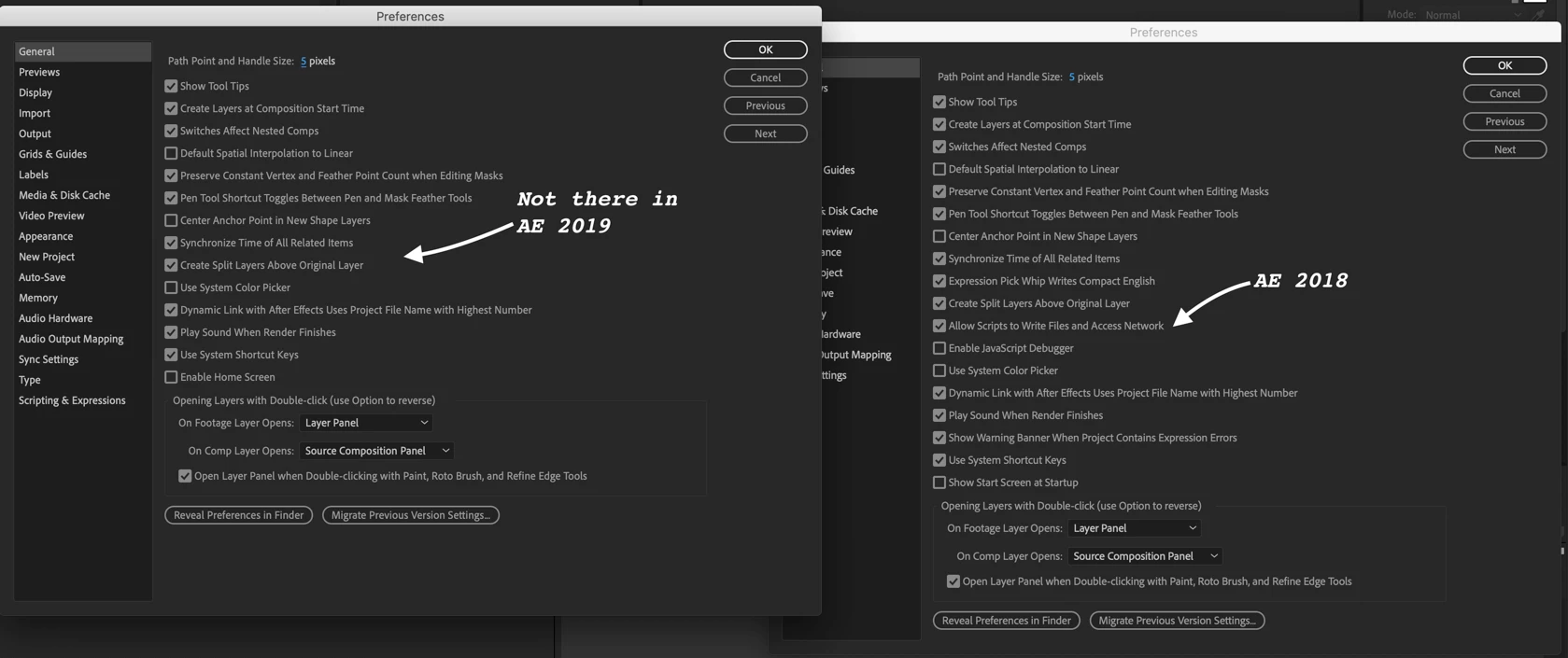Toggle Show Warning Banner When Project Contains Expression Errors
Screen dimensions: 1568x658
coord(939,438)
